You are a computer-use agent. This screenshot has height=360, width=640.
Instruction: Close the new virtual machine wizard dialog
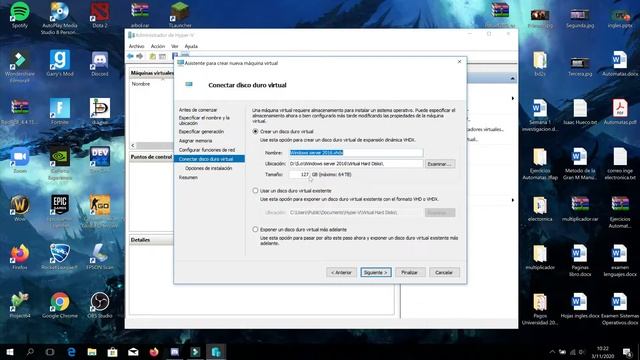[x=459, y=62]
